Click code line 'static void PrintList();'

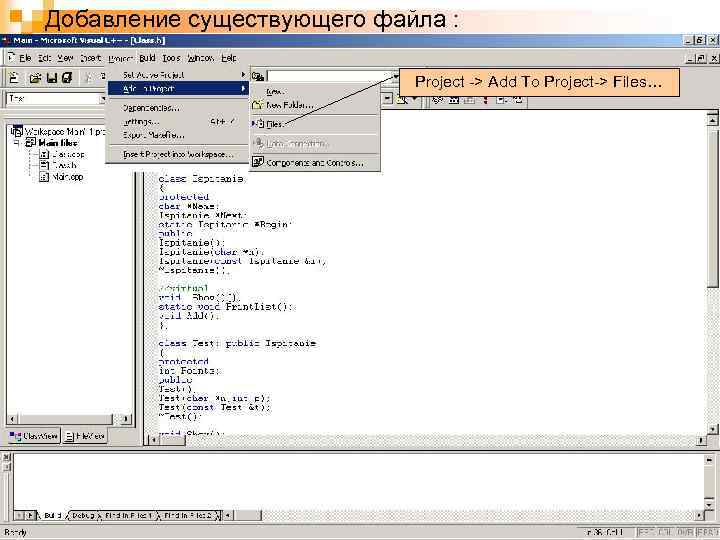pyautogui.click(x=227, y=306)
